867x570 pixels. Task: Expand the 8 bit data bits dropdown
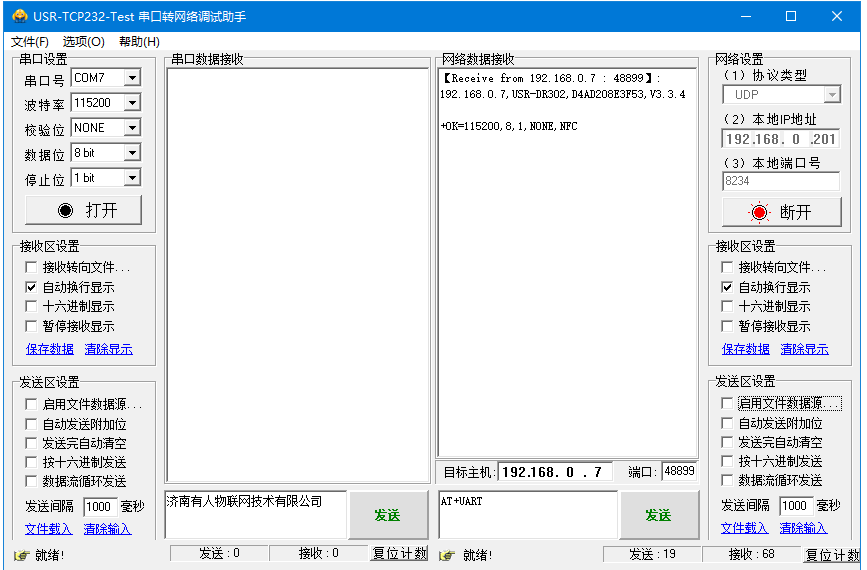[132, 153]
